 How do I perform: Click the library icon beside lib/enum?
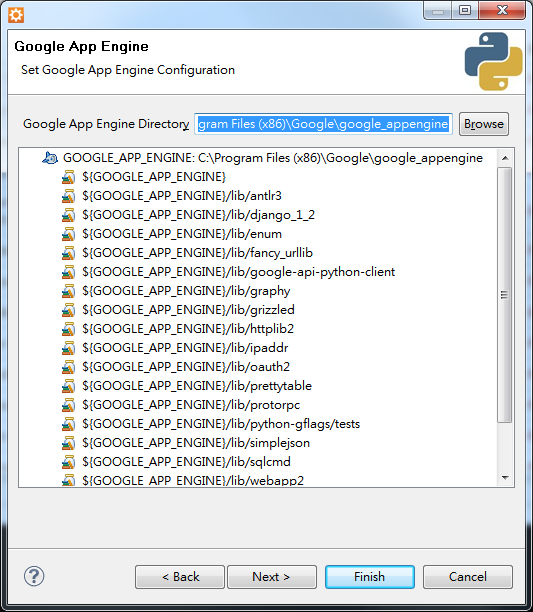tap(68, 234)
